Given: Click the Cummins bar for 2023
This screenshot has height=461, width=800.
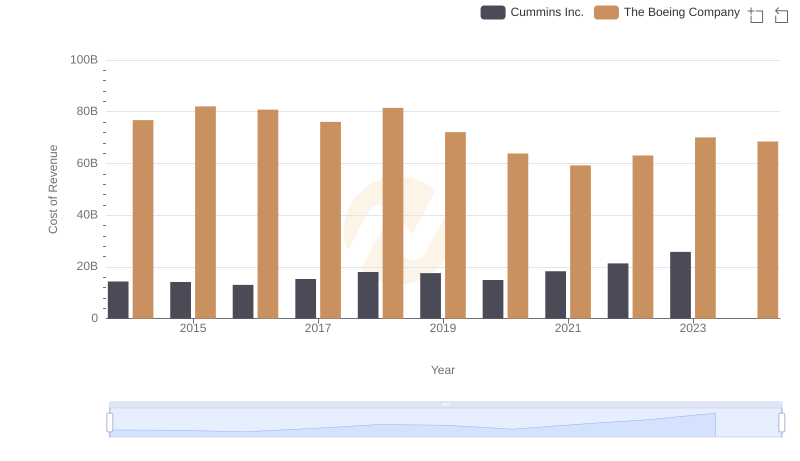Looking at the screenshot, I should tap(681, 285).
